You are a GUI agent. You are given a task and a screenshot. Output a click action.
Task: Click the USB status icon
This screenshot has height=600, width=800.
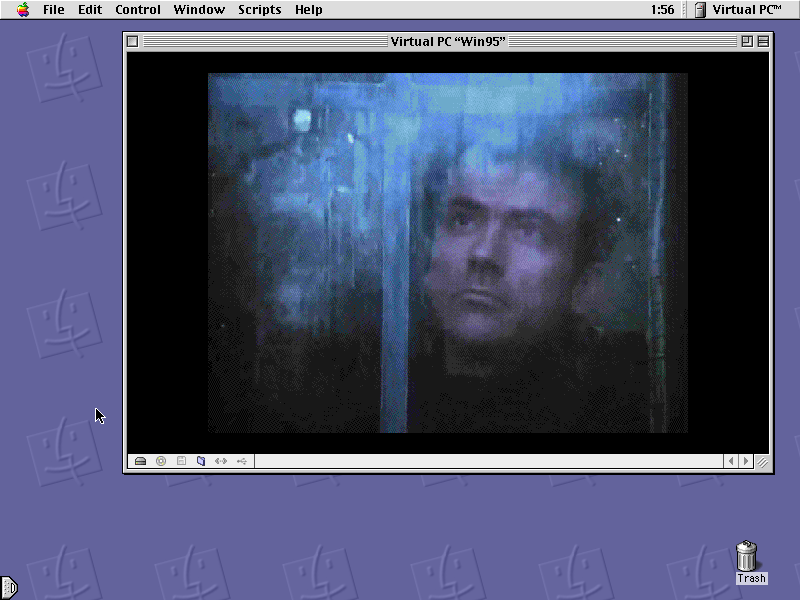click(x=242, y=461)
